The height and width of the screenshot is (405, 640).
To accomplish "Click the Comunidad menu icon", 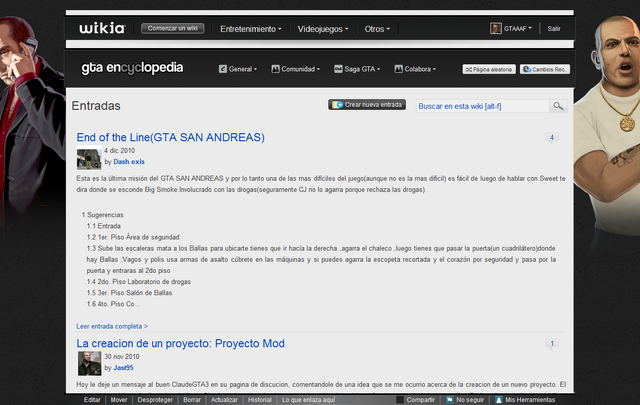I will pyautogui.click(x=276, y=69).
